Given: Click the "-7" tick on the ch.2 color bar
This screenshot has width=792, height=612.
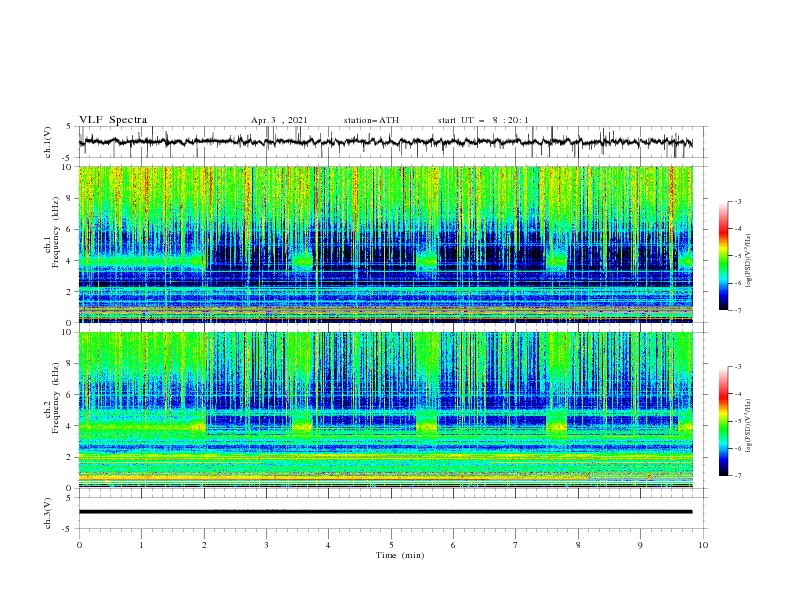Looking at the screenshot, I should click(737, 476).
